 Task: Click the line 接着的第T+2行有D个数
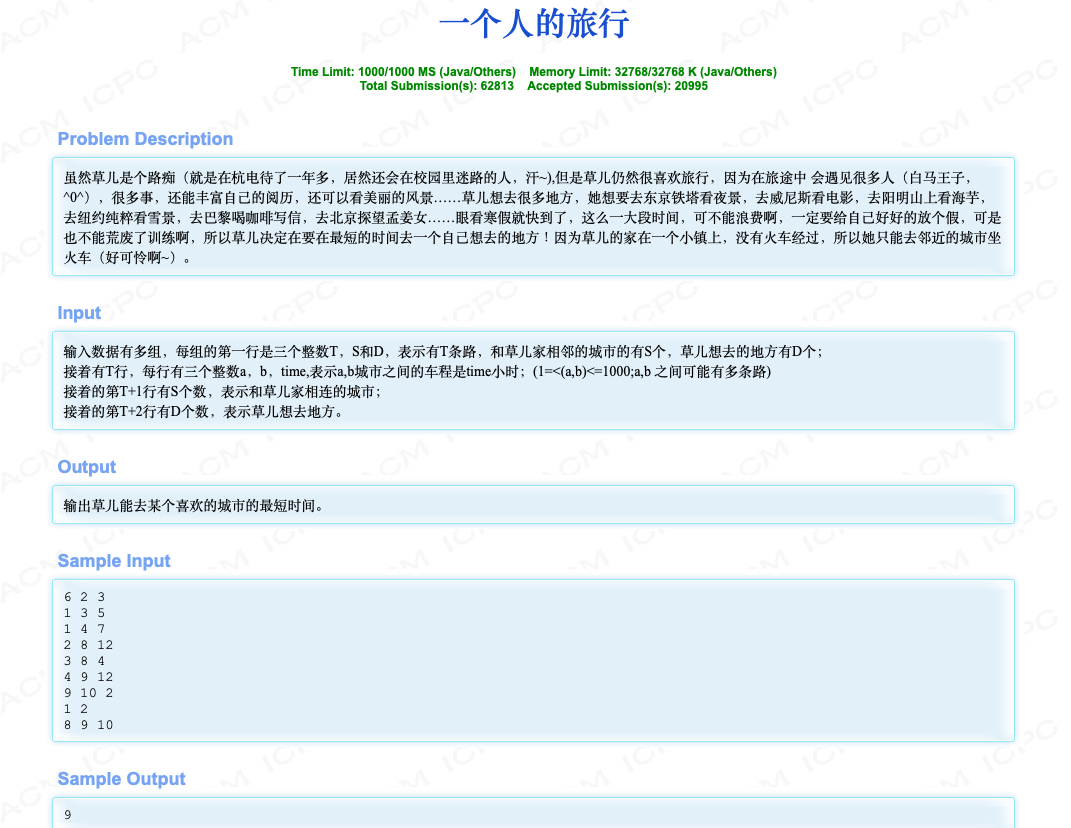[203, 411]
